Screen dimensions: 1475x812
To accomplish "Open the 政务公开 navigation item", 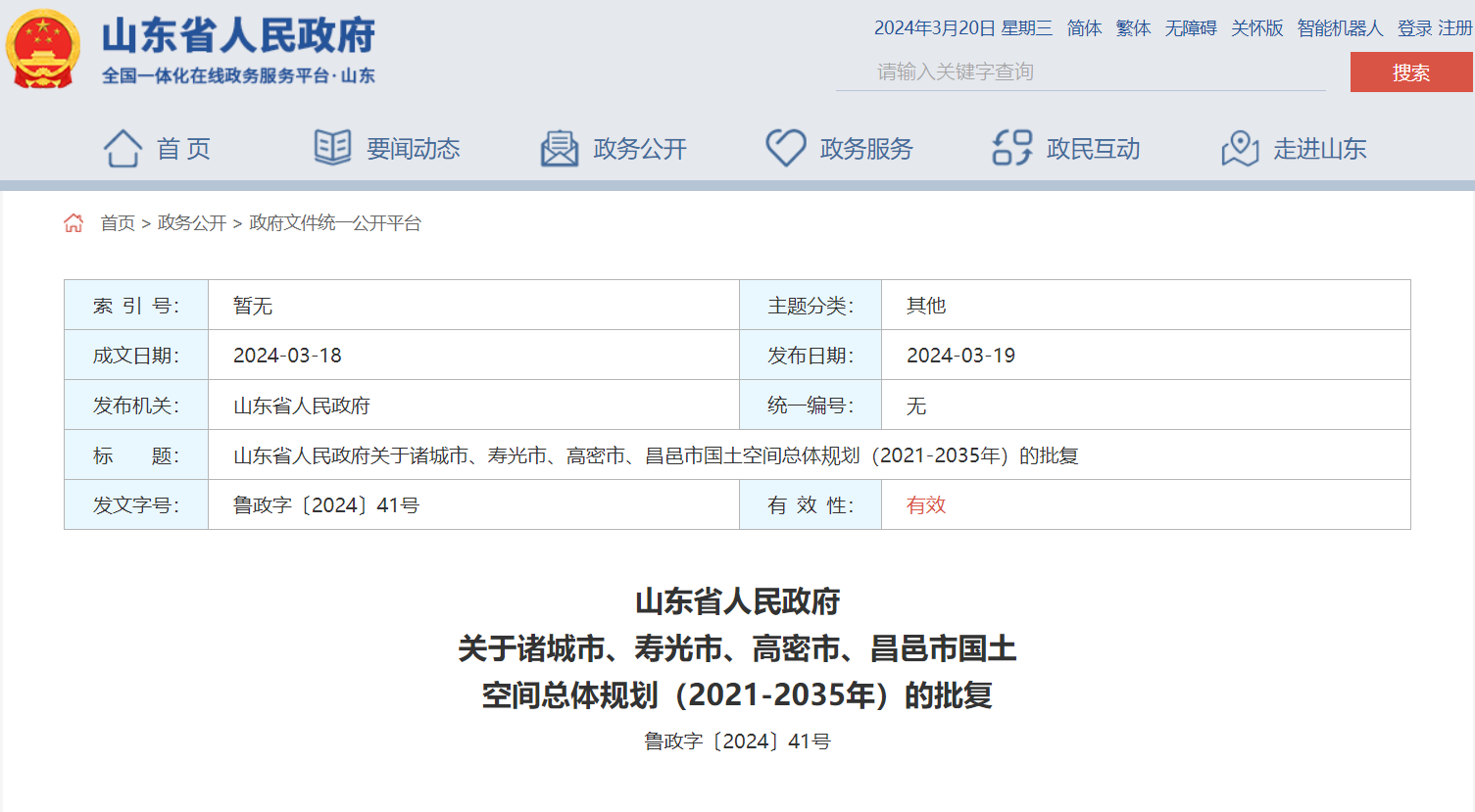I will pos(640,149).
